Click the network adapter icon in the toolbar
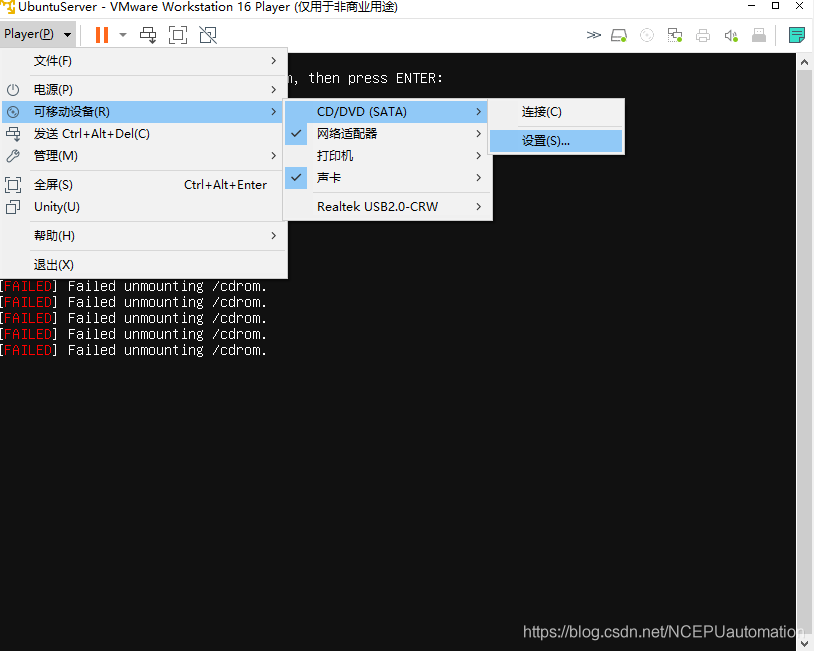The height and width of the screenshot is (651, 814). click(675, 35)
